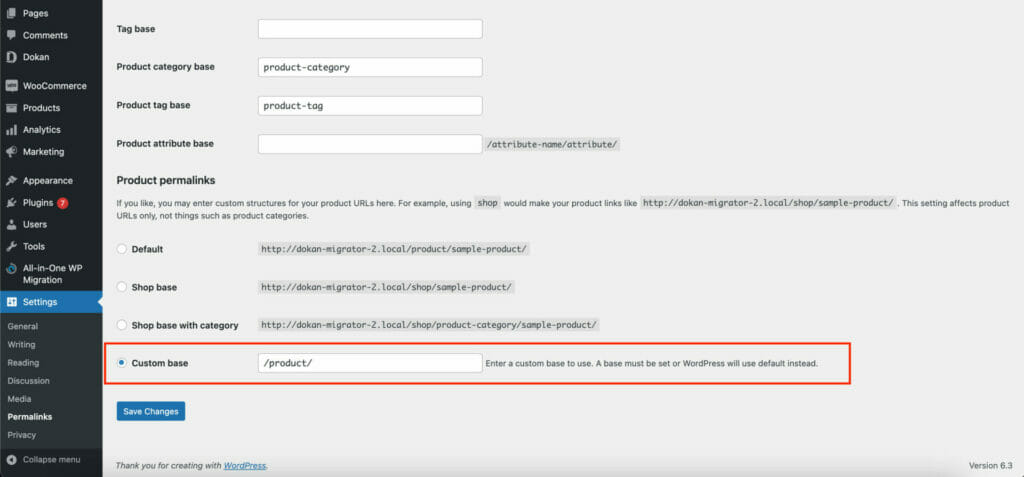Click the Default sample product URL text
Viewport: 1024px width, 477px height.
tap(394, 249)
